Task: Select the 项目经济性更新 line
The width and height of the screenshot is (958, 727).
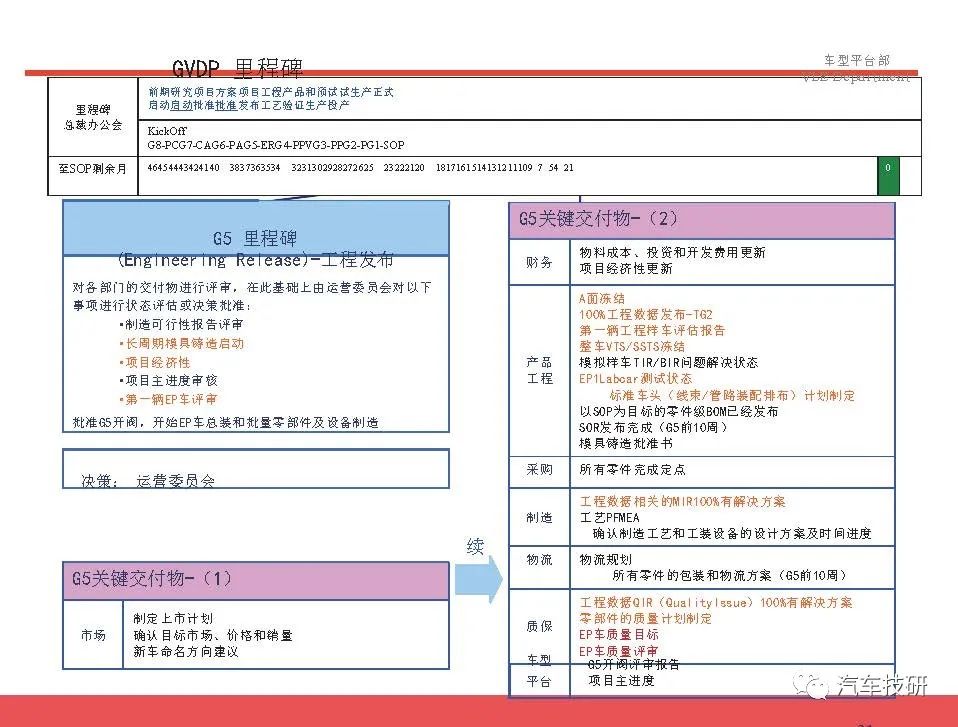Action: (626, 269)
